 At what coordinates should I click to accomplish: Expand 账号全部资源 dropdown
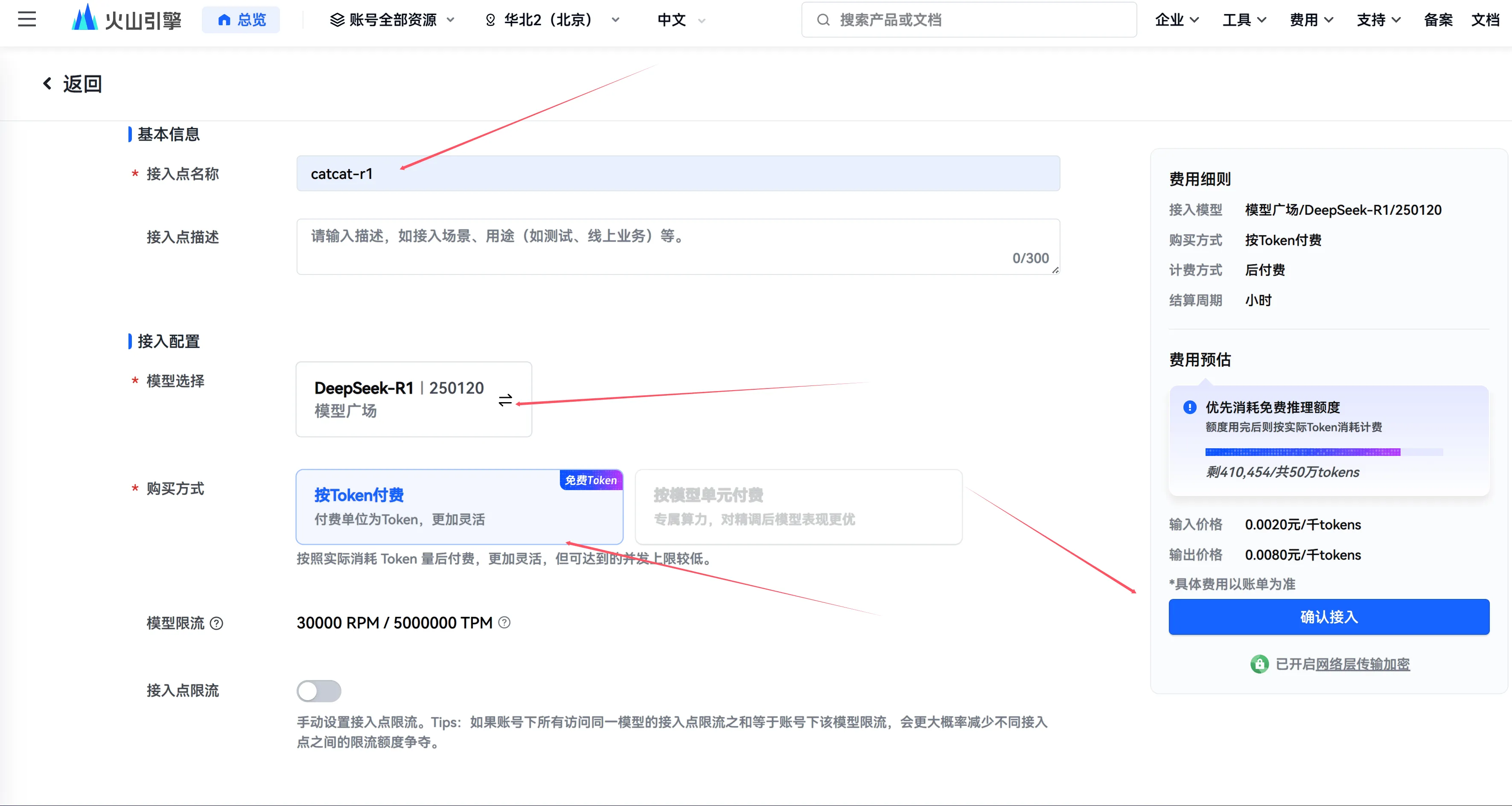click(392, 20)
